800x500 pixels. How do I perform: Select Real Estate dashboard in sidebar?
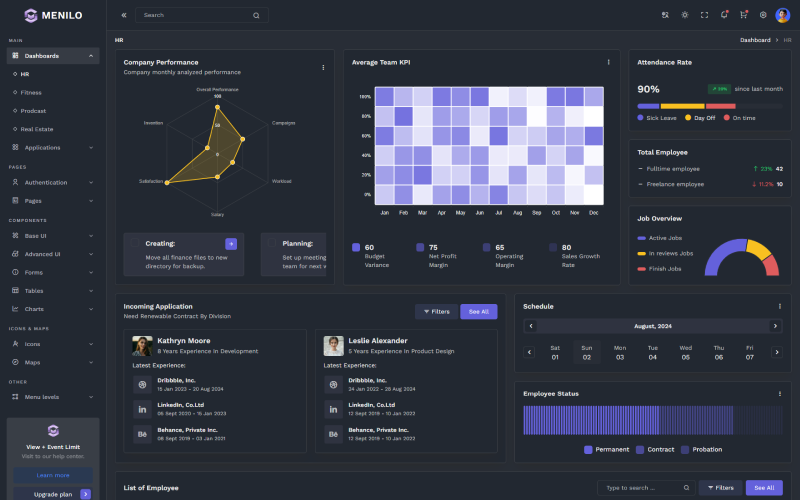click(37, 128)
